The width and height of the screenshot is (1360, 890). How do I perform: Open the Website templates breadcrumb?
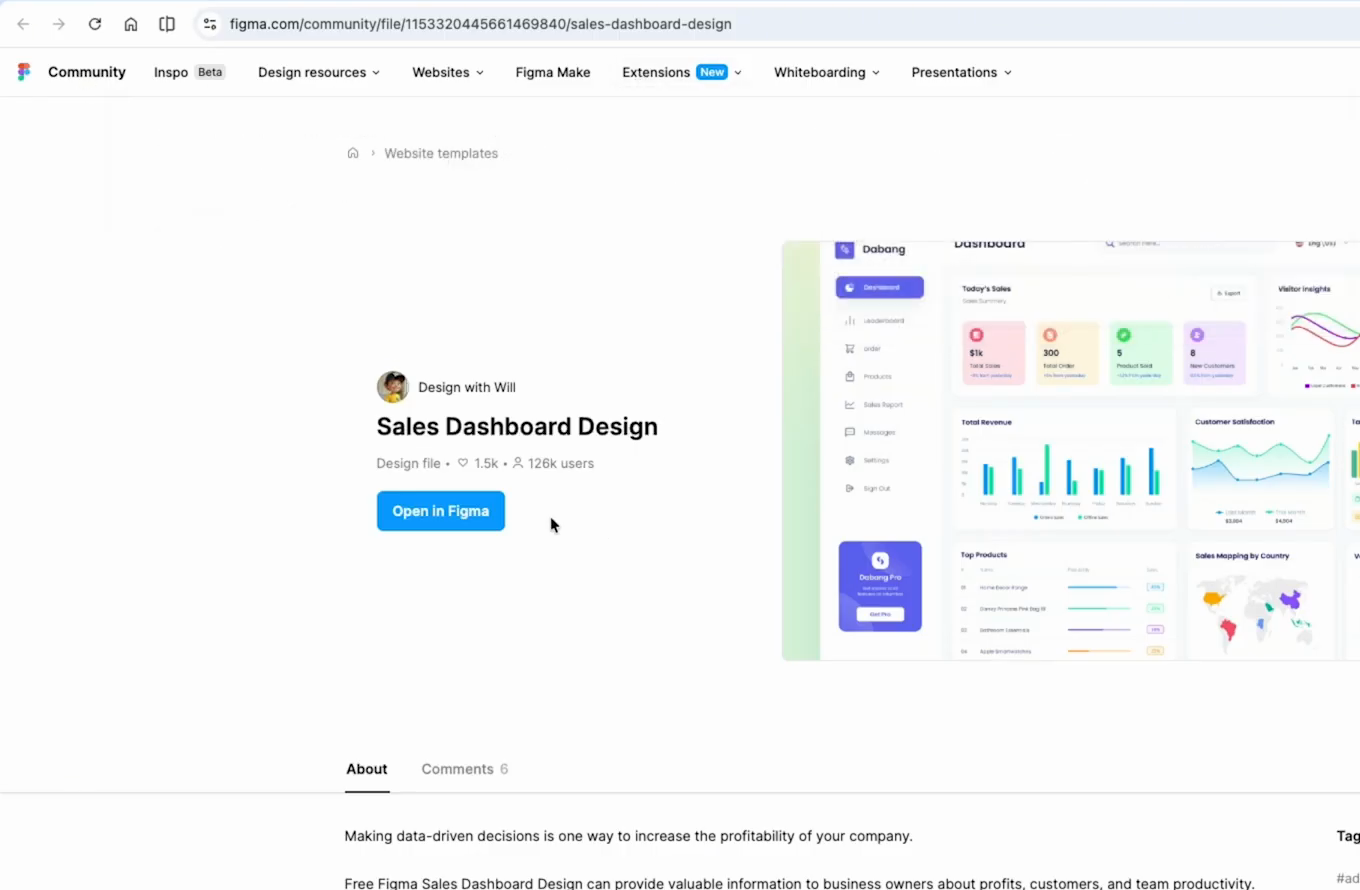441,153
